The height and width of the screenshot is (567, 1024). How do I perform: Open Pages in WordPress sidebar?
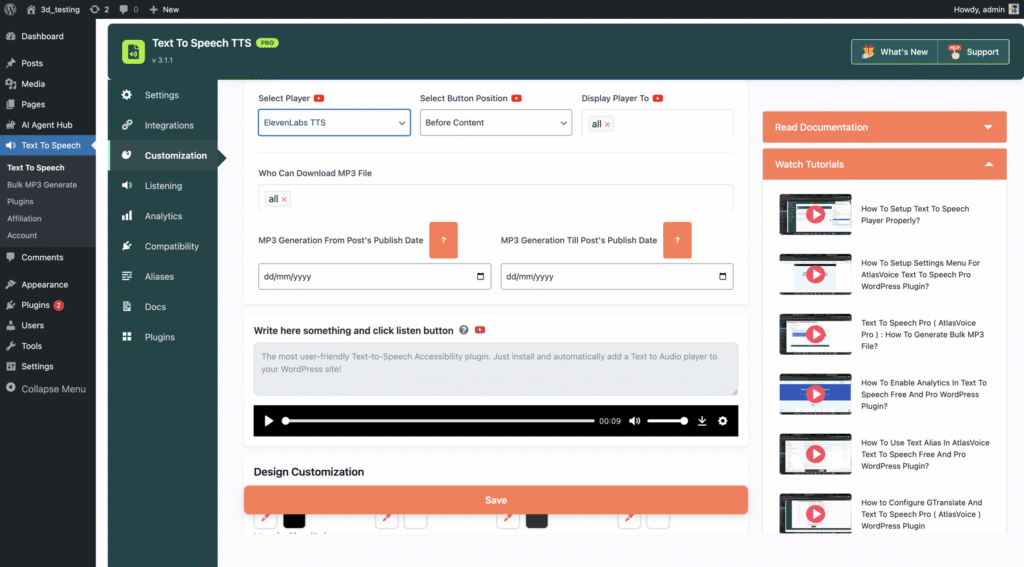tap(33, 104)
